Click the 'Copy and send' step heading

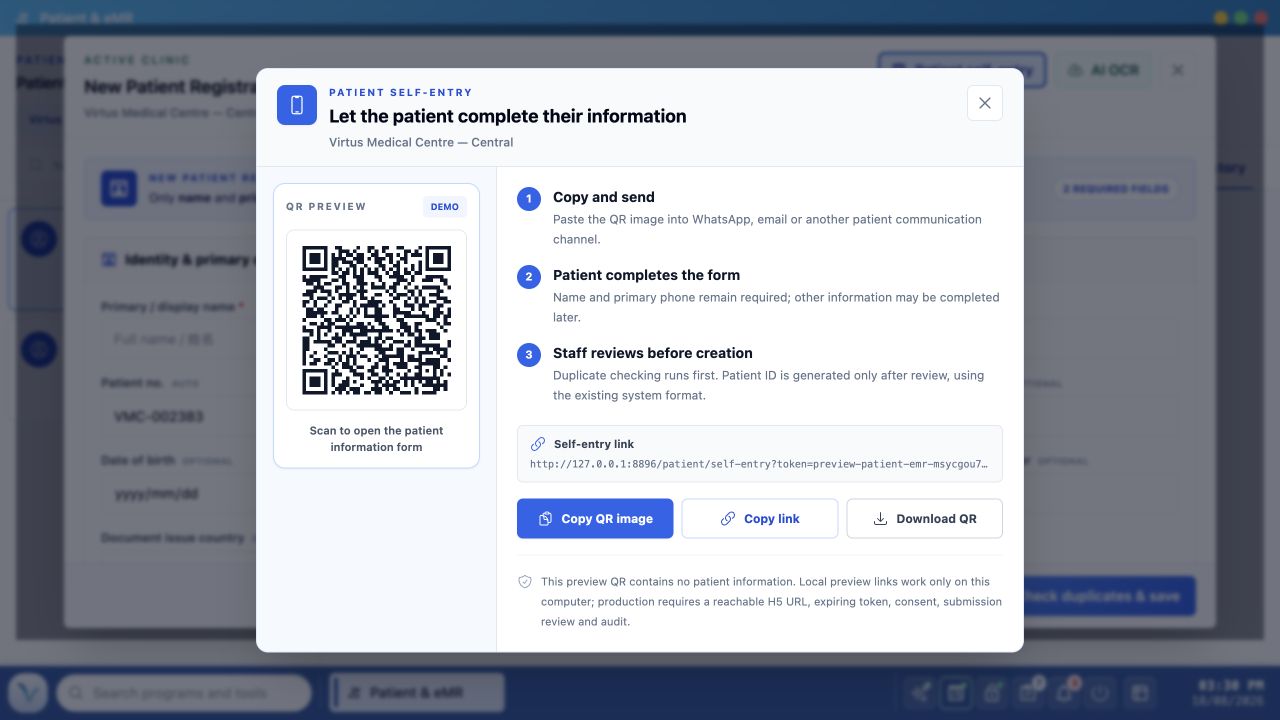[x=604, y=197]
